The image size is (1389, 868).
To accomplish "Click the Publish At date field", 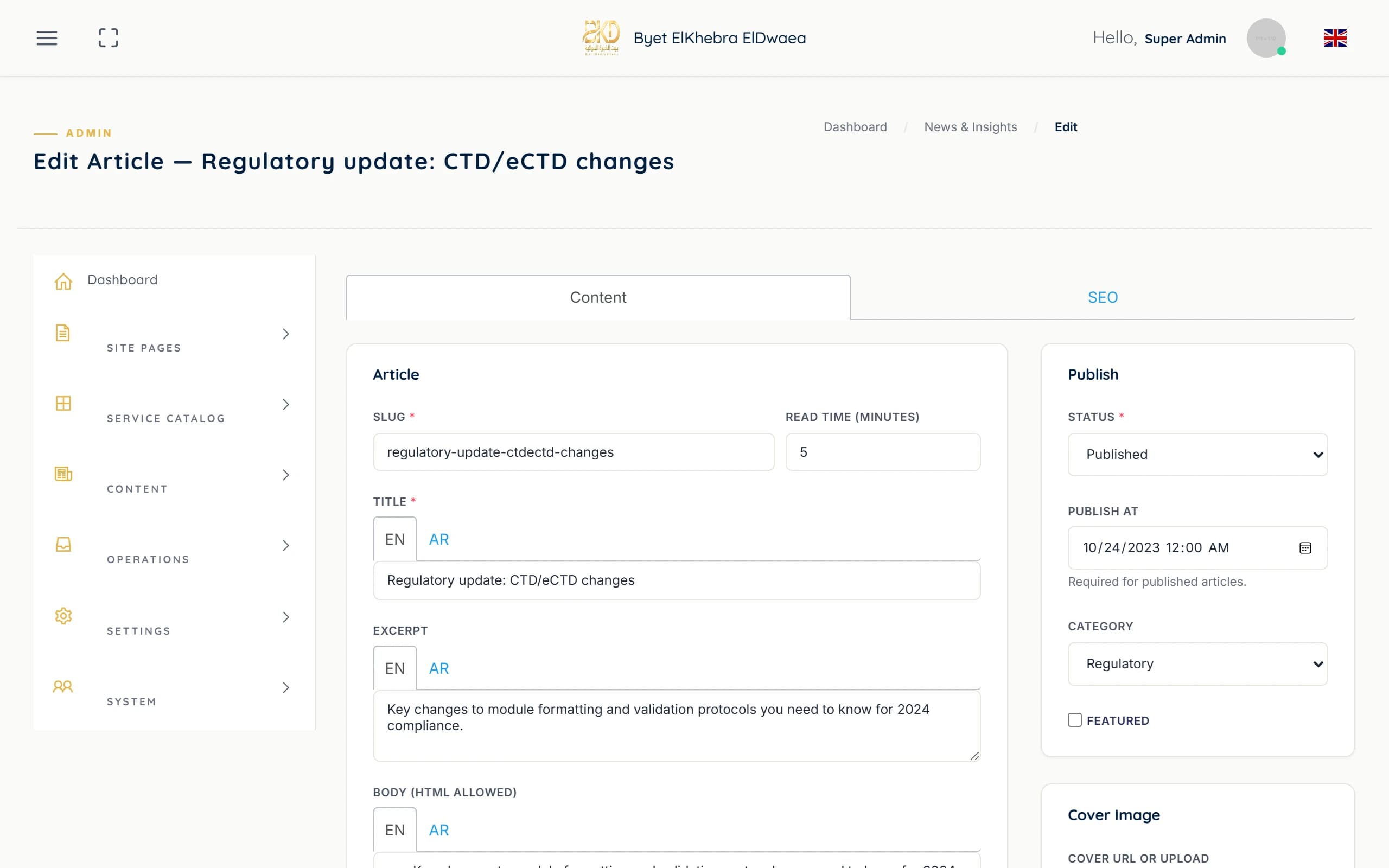I will pyautogui.click(x=1197, y=548).
